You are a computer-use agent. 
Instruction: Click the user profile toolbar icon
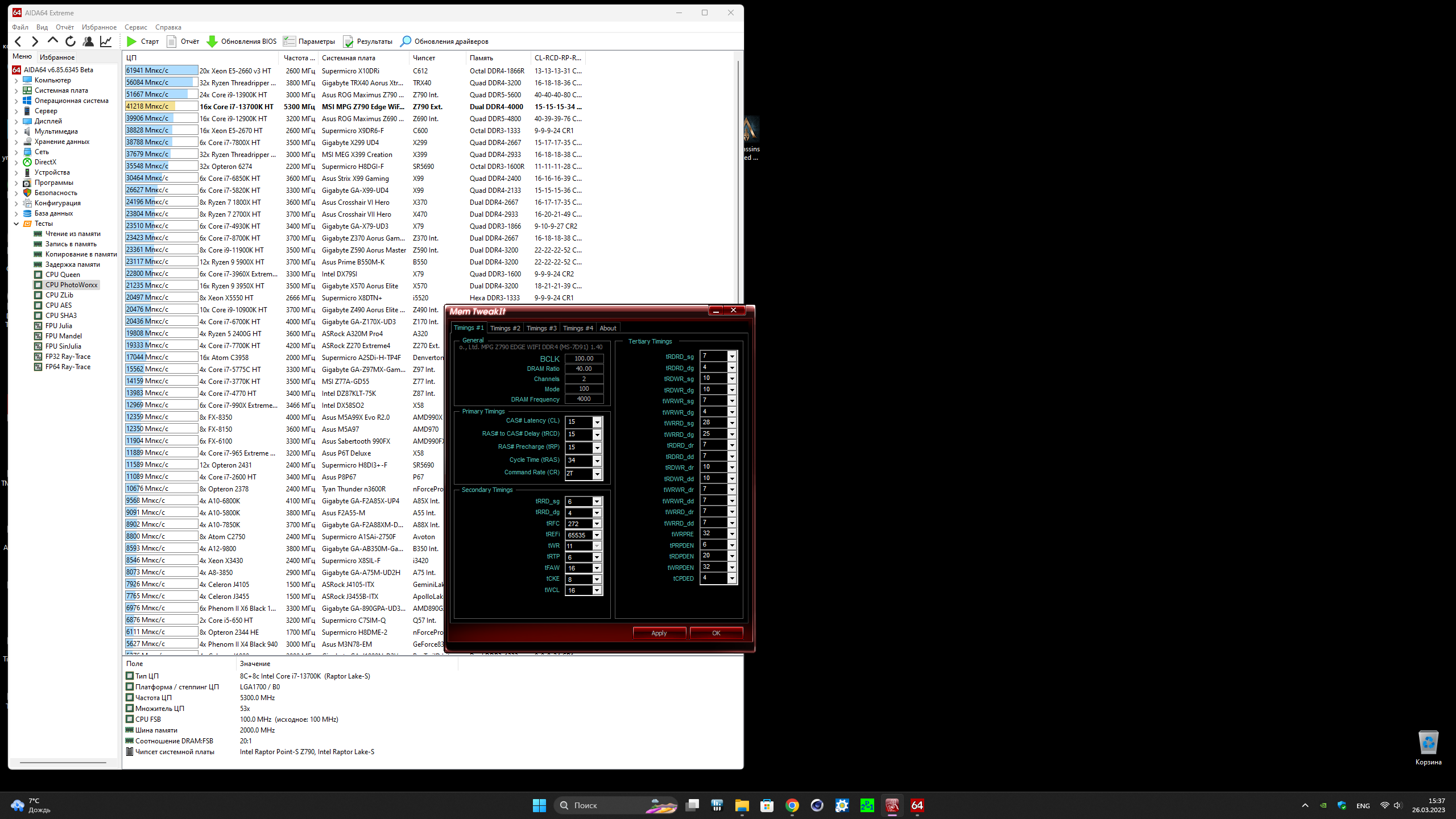tap(88, 42)
